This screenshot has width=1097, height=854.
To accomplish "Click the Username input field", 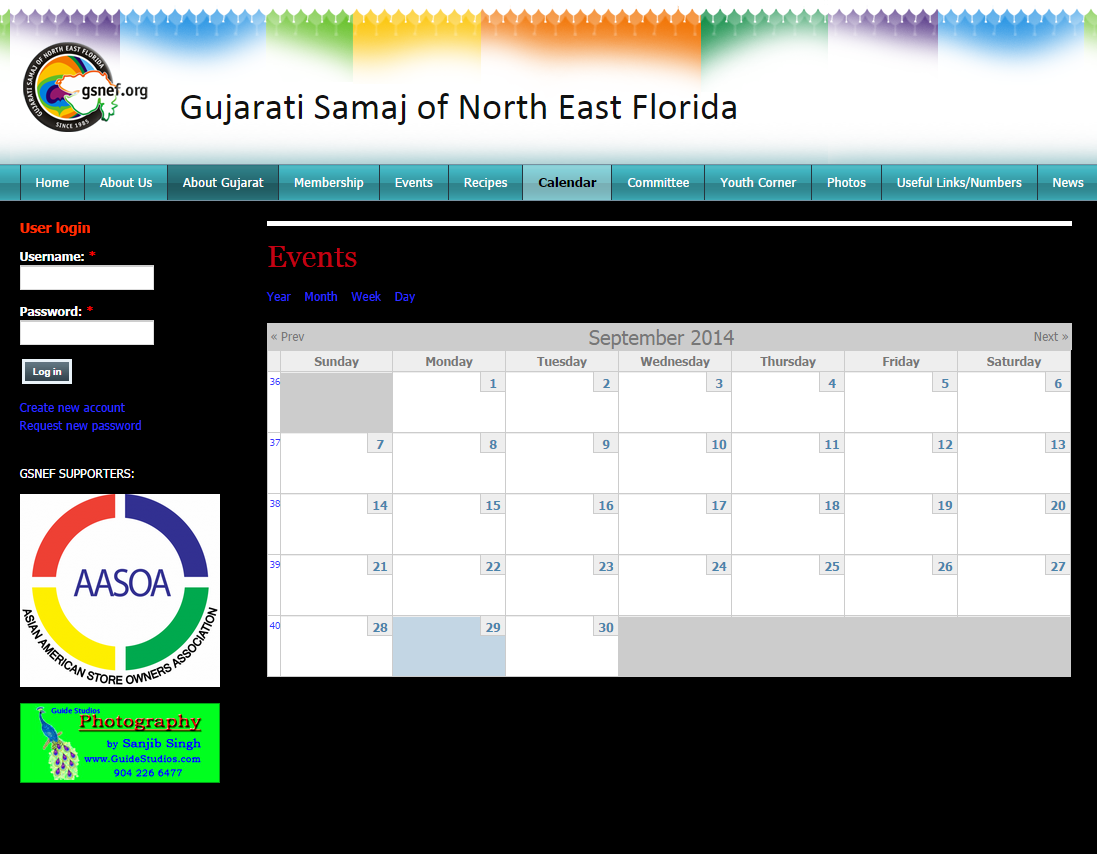I will tap(87, 278).
